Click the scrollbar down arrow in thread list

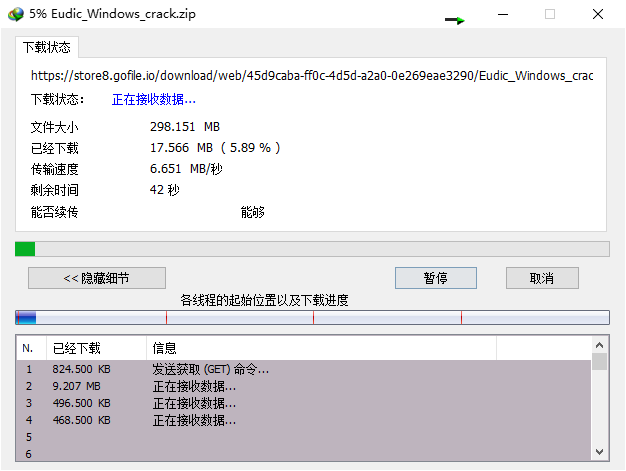(599, 452)
